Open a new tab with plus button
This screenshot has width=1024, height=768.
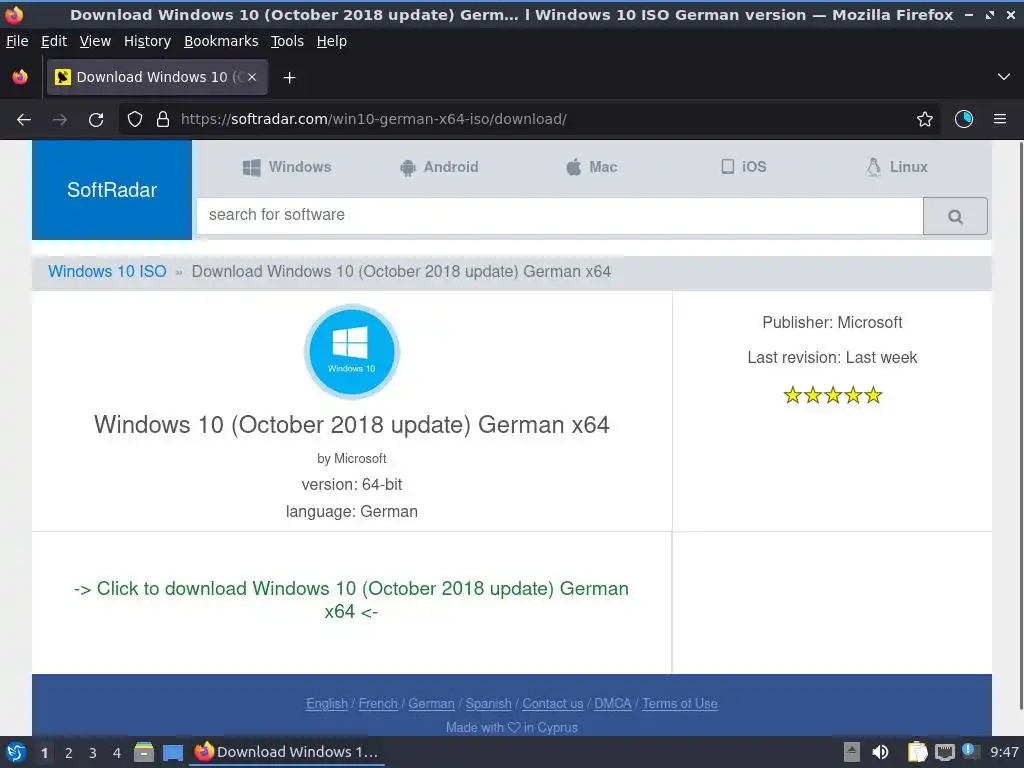point(289,78)
